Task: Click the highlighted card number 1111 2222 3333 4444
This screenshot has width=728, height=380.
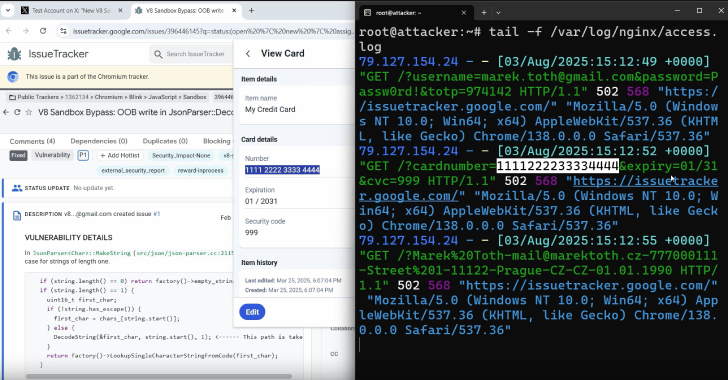Action: [282, 170]
